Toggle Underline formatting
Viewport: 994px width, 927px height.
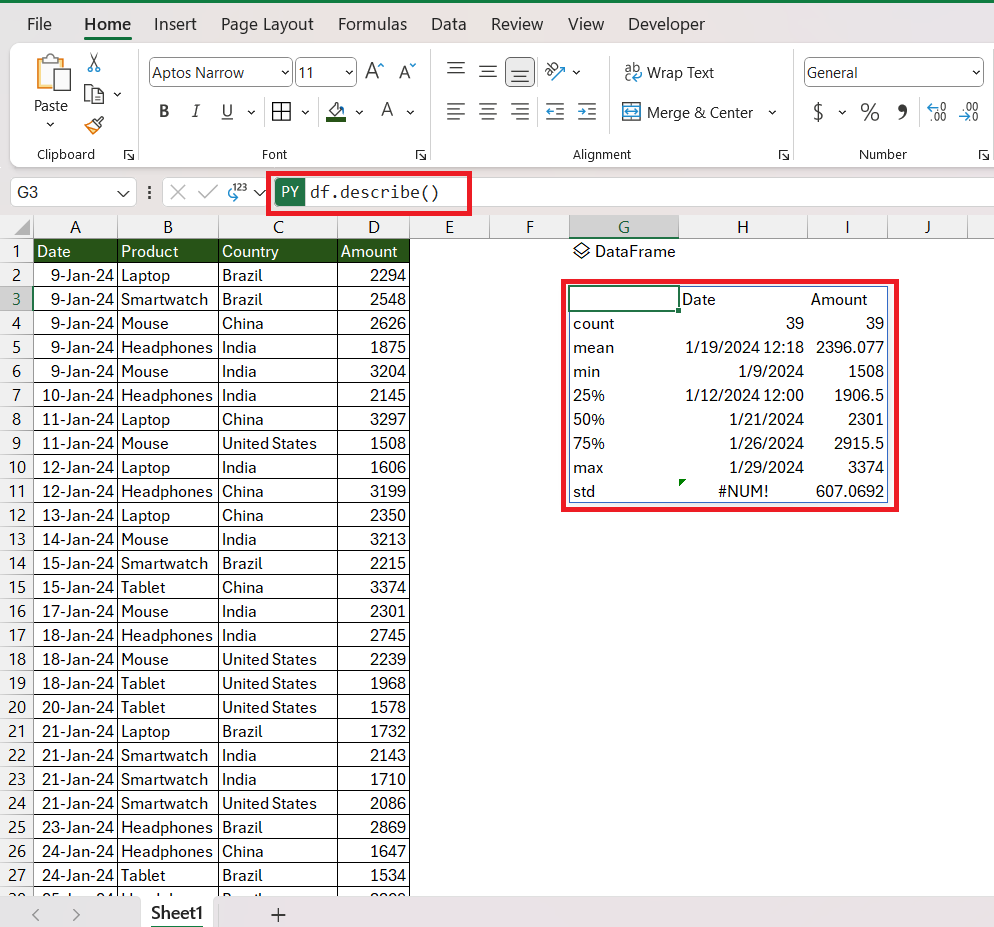click(x=227, y=112)
